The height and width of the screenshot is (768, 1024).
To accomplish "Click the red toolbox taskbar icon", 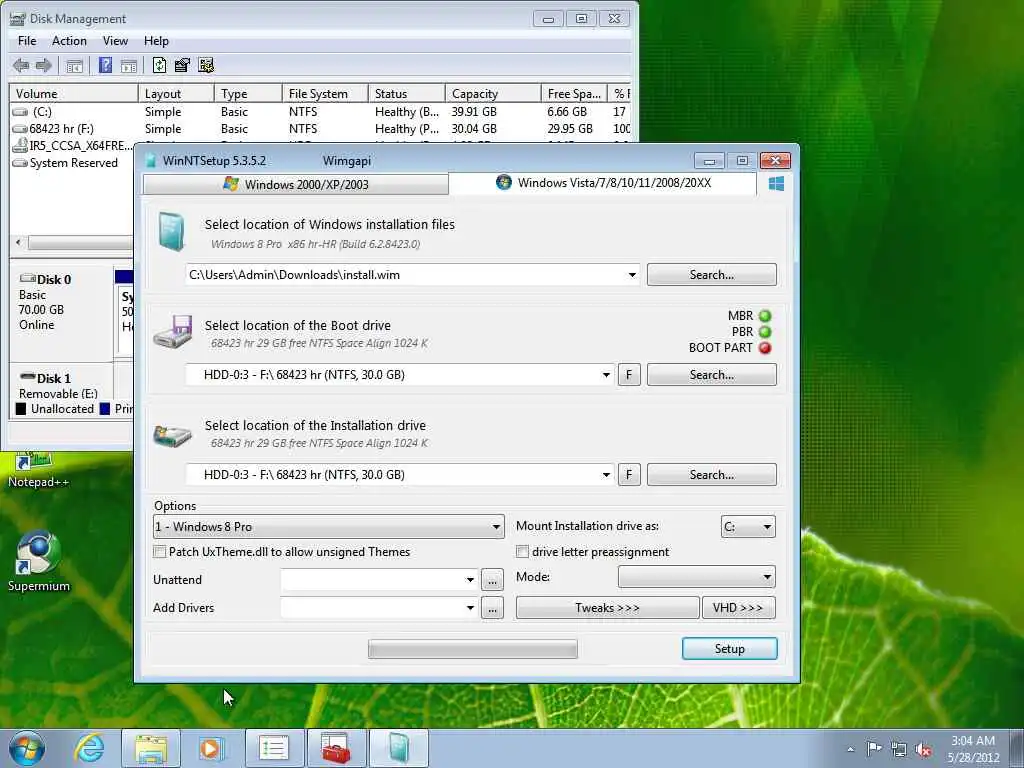I will click(336, 748).
